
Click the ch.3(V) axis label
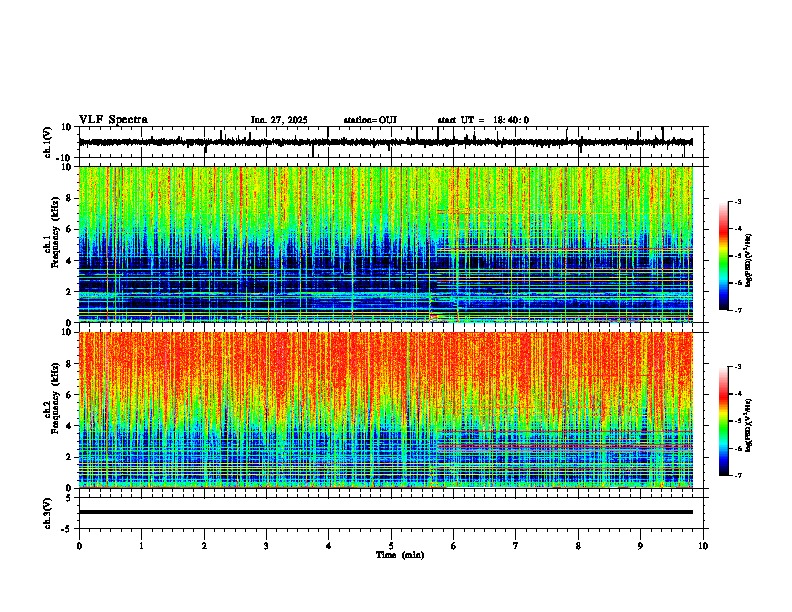point(48,513)
